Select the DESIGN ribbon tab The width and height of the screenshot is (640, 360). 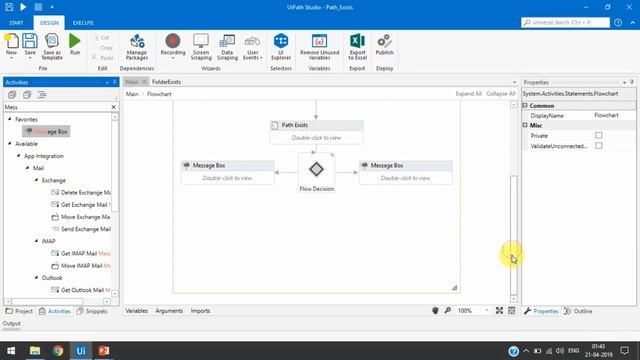(x=49, y=23)
